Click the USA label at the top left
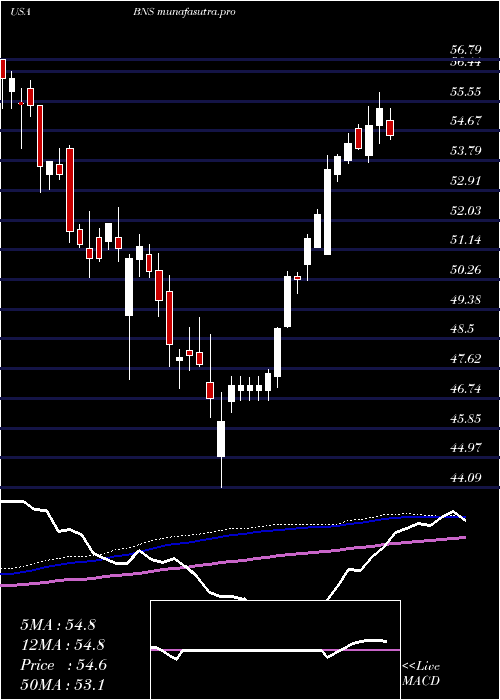Image resolution: width=500 pixels, height=700 pixels. click(20, 12)
